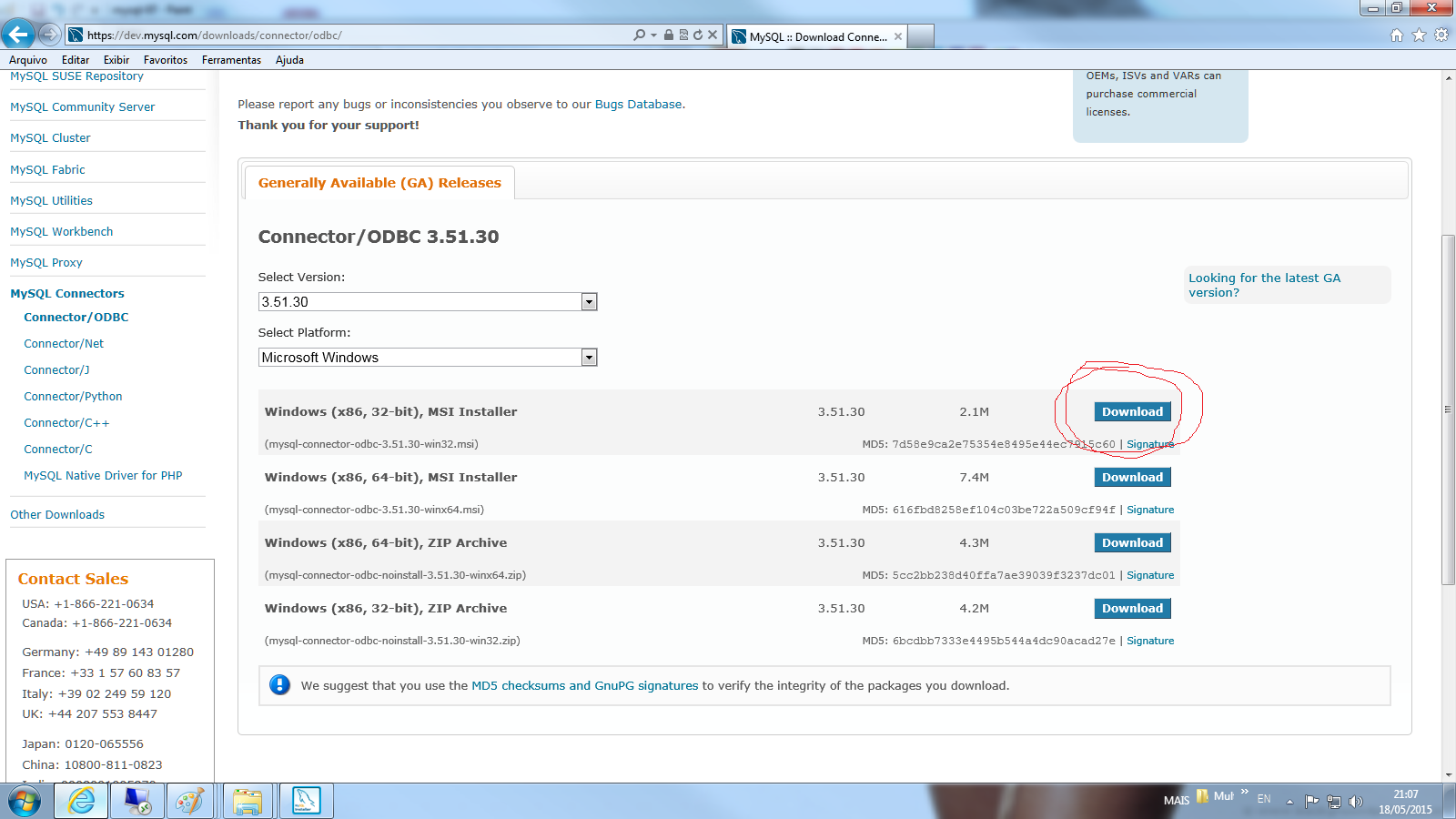Open the Bugs Database link

click(x=638, y=105)
